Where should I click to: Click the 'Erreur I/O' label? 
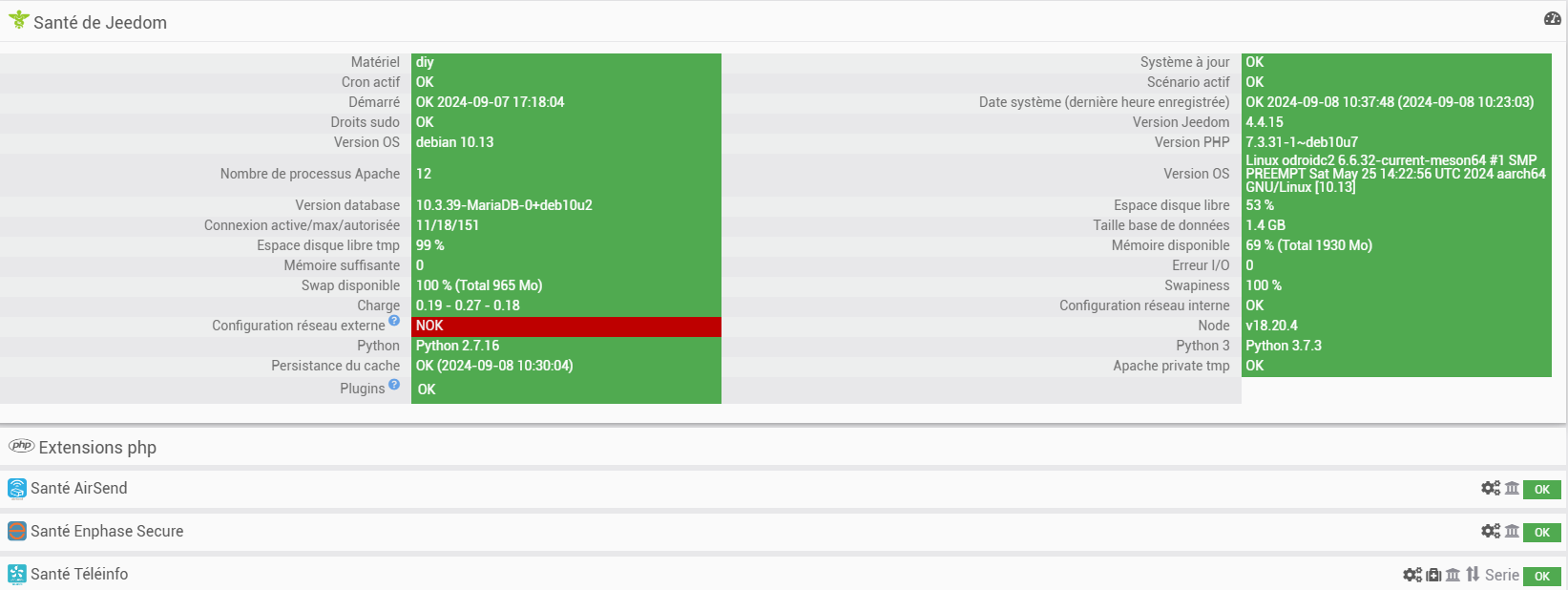1201,265
